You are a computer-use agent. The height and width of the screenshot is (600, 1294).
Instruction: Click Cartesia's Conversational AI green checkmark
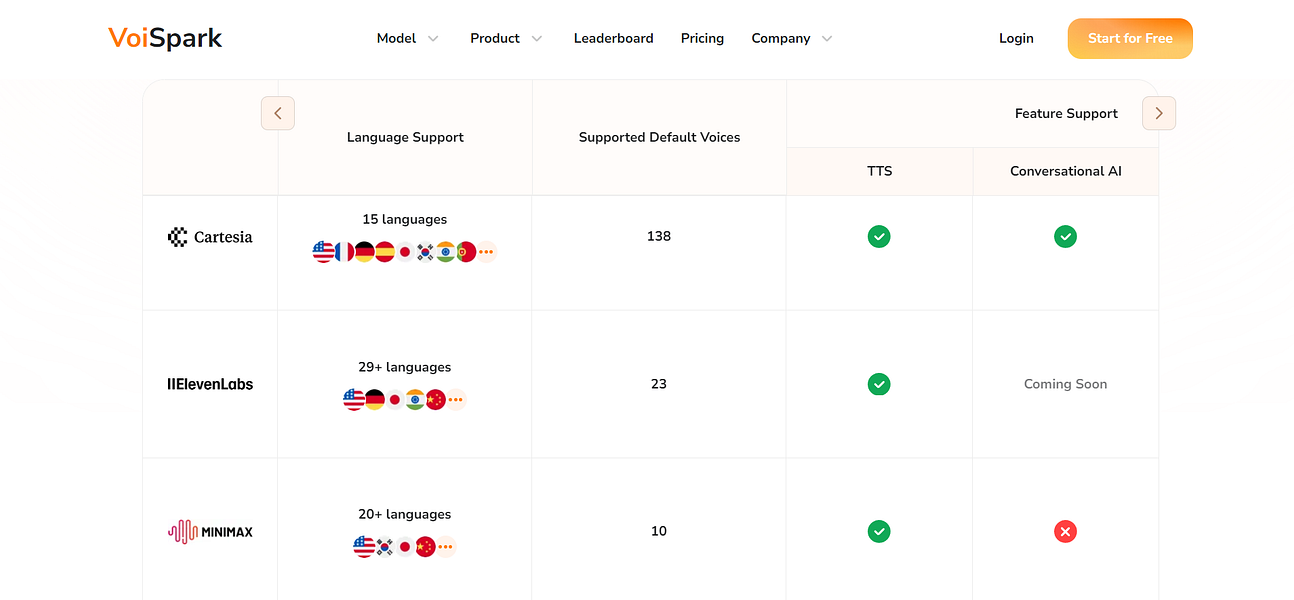point(1065,237)
